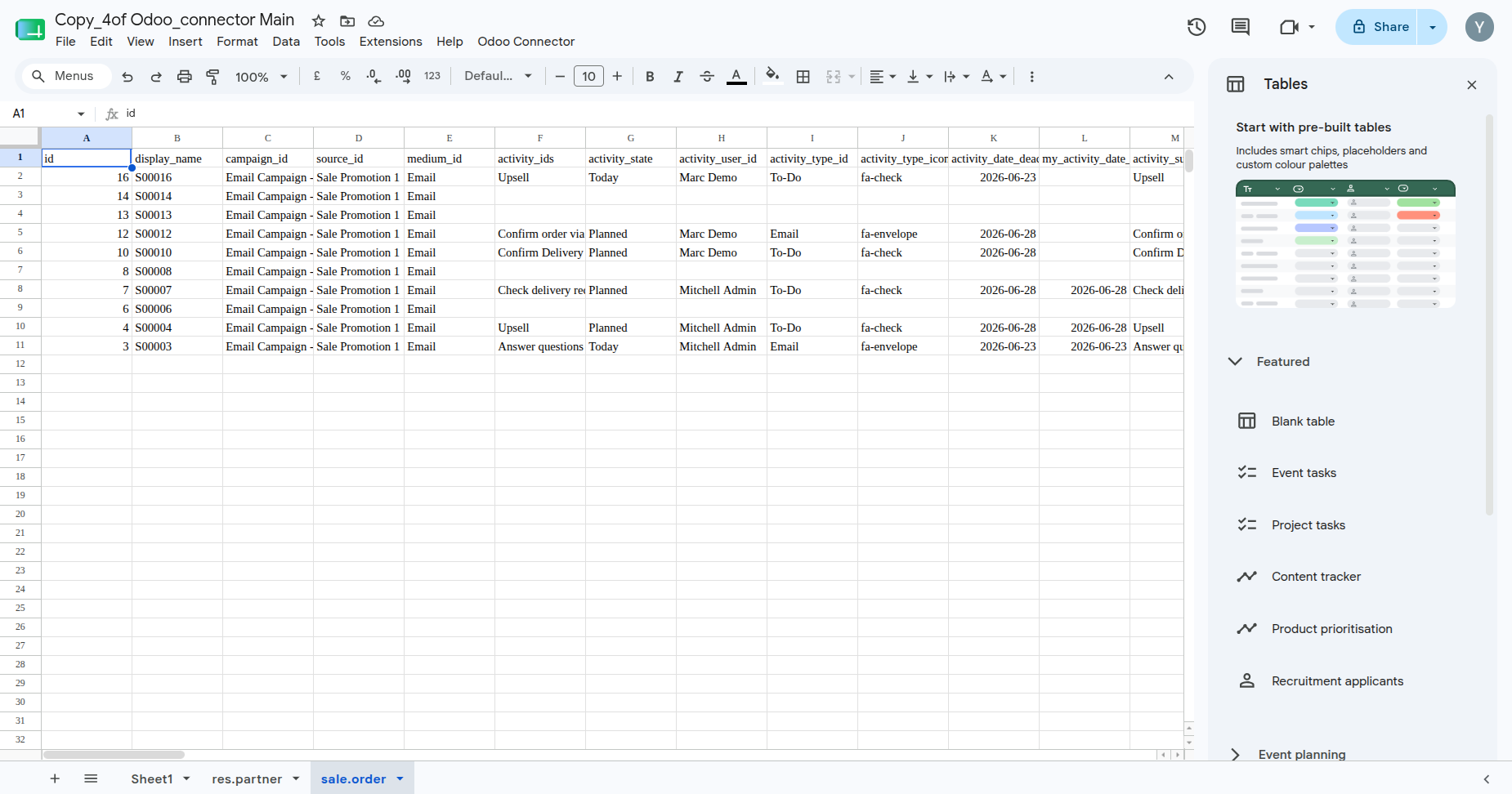The width and height of the screenshot is (1512, 794).
Task: Switch to the res.partner tab
Action: pyautogui.click(x=247, y=779)
